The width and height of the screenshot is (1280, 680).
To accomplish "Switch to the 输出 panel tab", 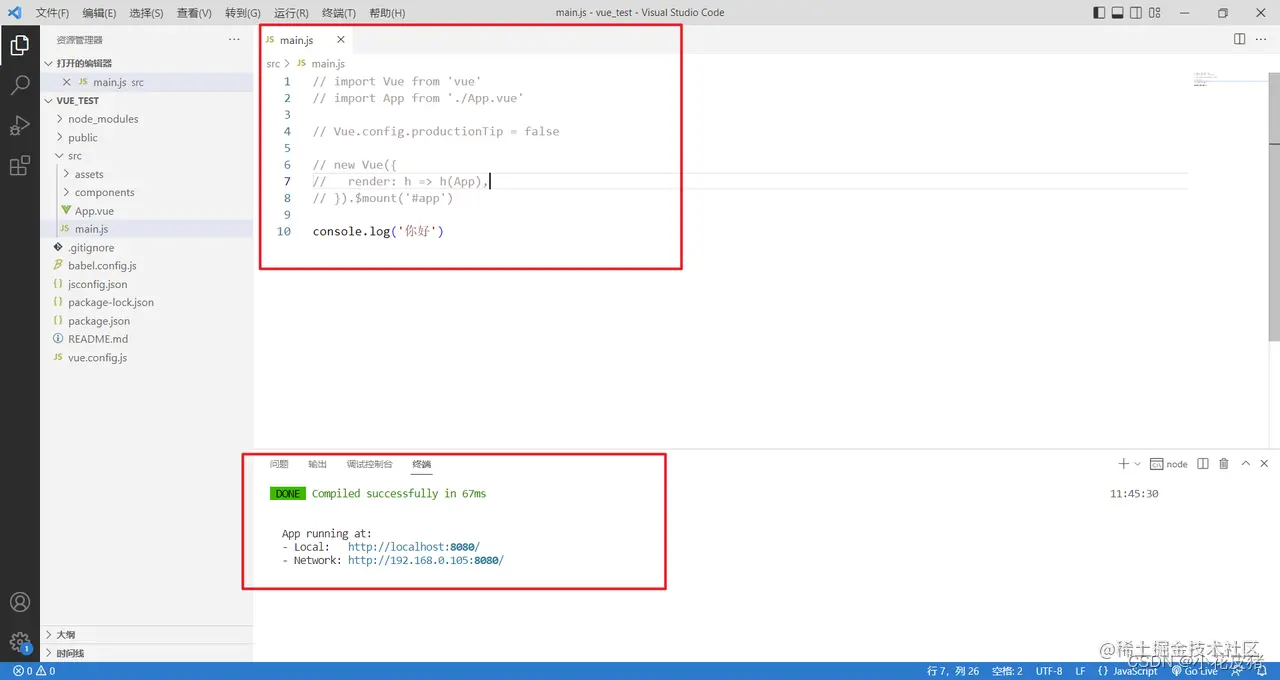I will click(x=317, y=464).
